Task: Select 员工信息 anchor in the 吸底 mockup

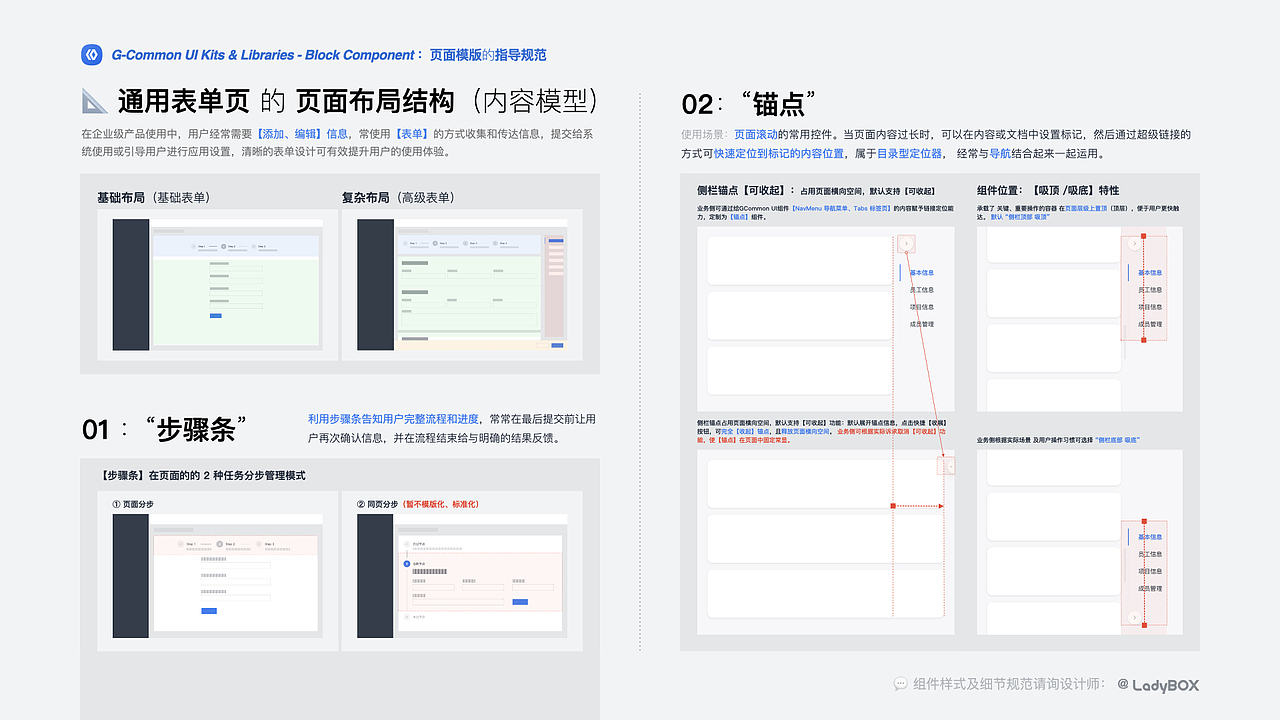Action: 1150,554
